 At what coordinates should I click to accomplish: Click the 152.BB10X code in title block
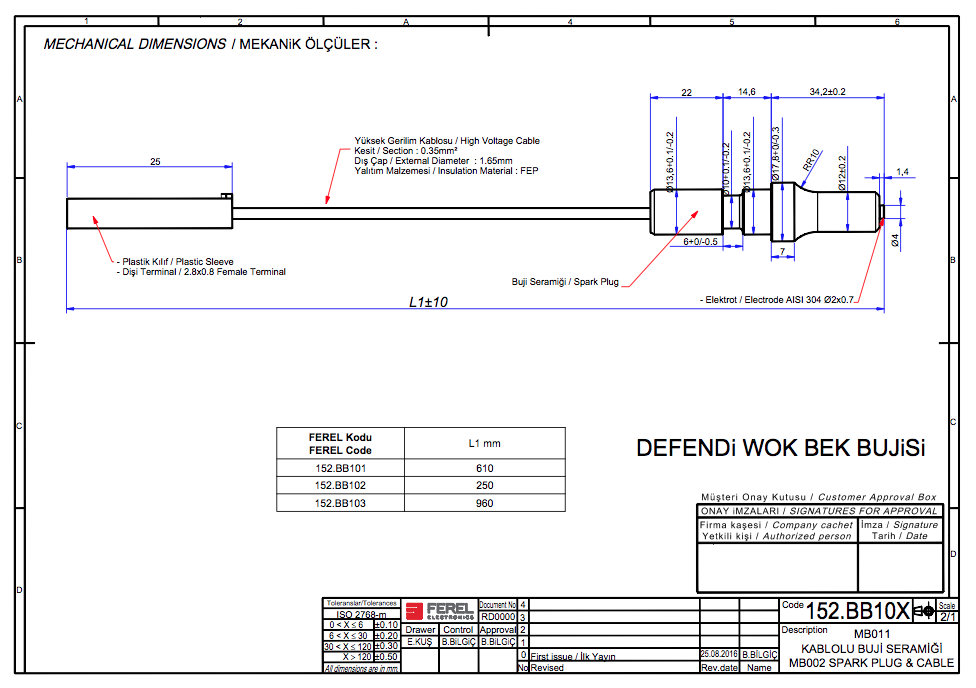coord(858,611)
